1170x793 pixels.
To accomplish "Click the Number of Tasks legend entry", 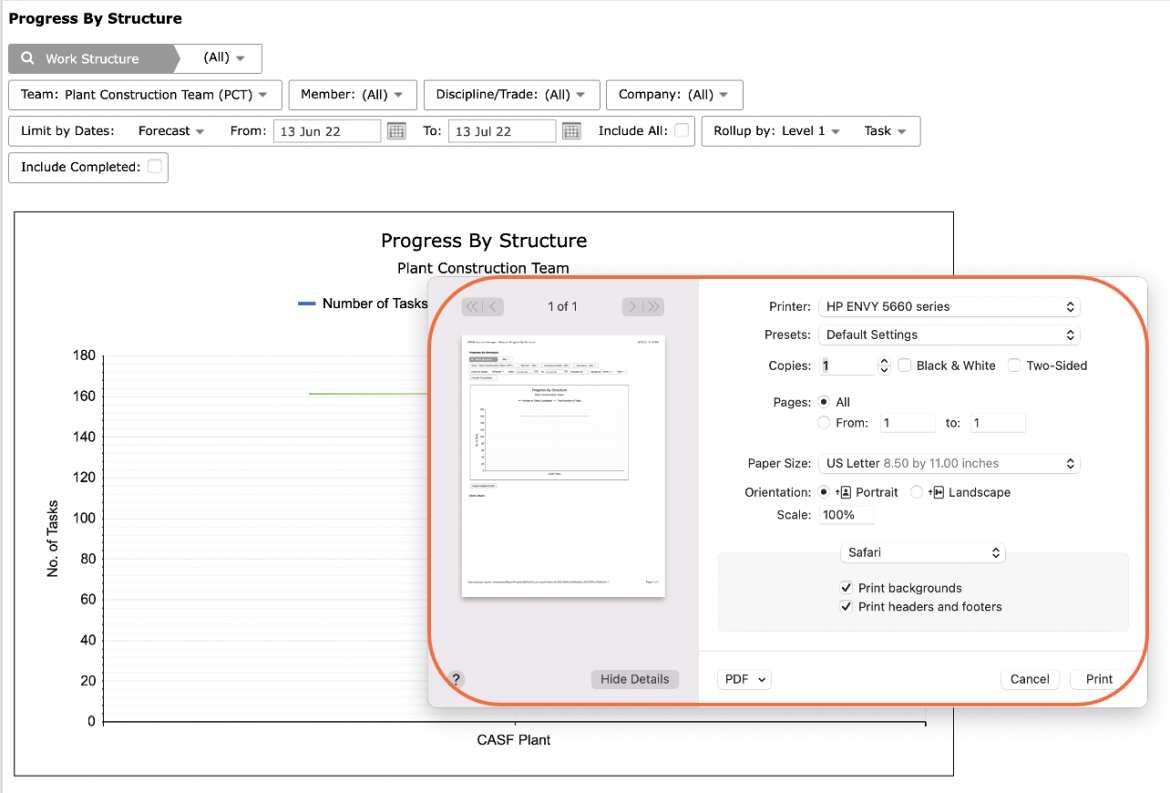I will [x=363, y=304].
